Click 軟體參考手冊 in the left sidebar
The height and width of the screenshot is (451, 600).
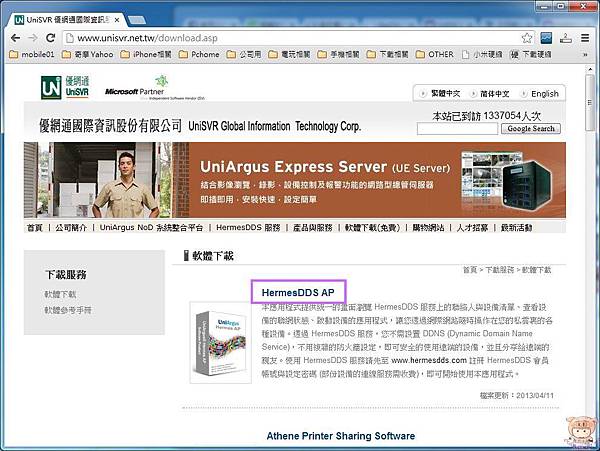pyautogui.click(x=68, y=310)
